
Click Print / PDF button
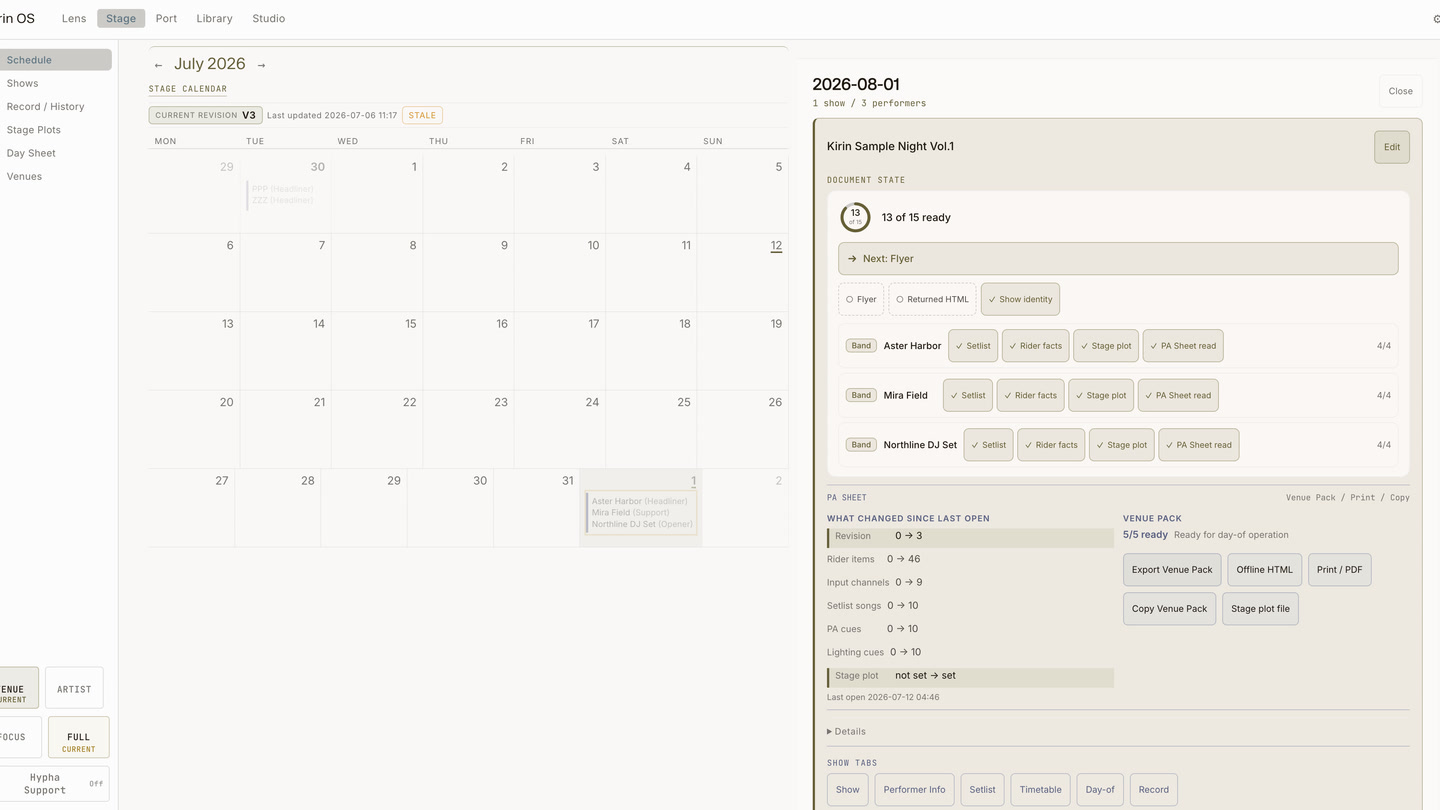tap(1339, 570)
